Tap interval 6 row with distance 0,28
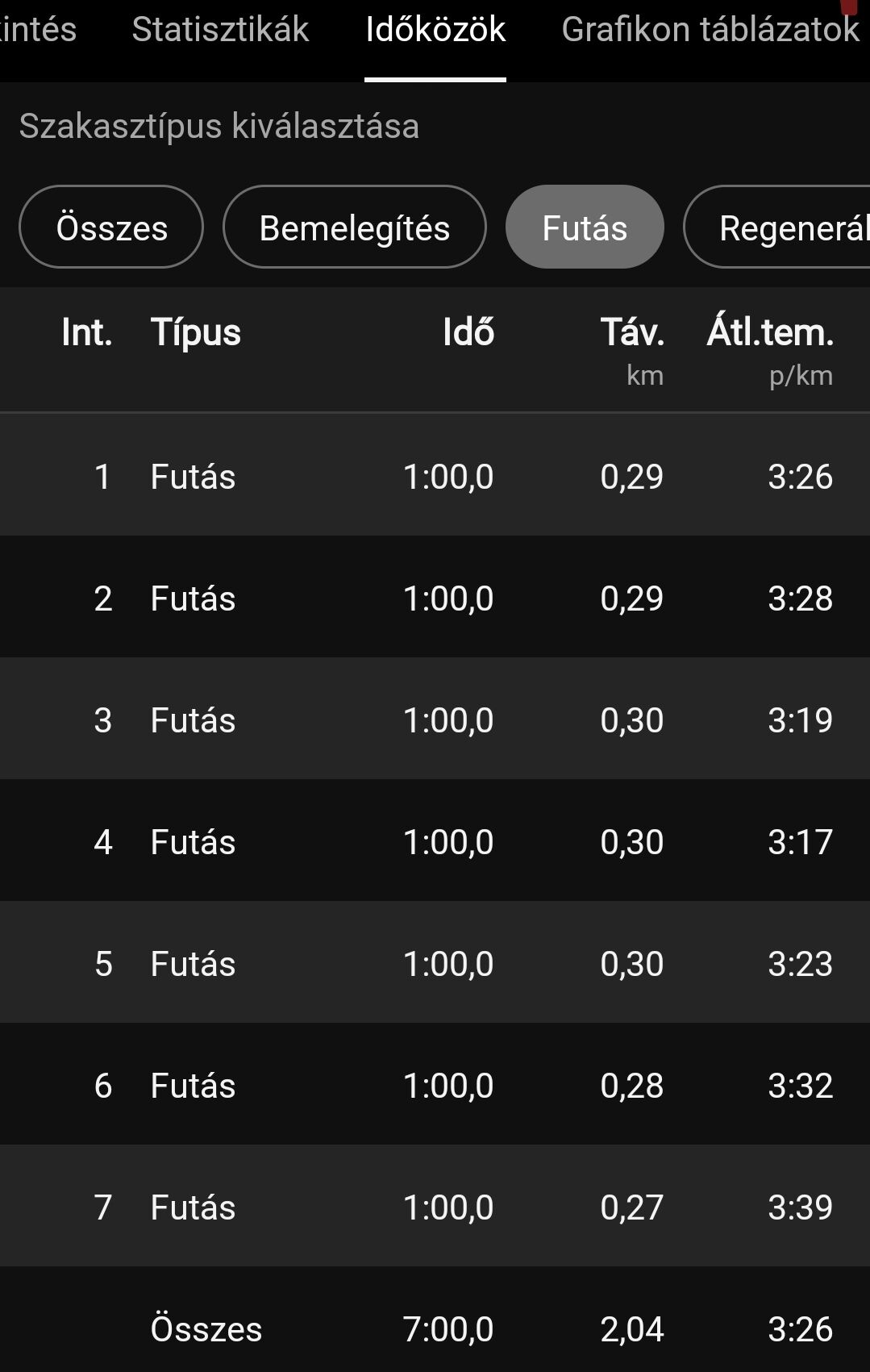This screenshot has height=1372, width=870. coord(435,1084)
